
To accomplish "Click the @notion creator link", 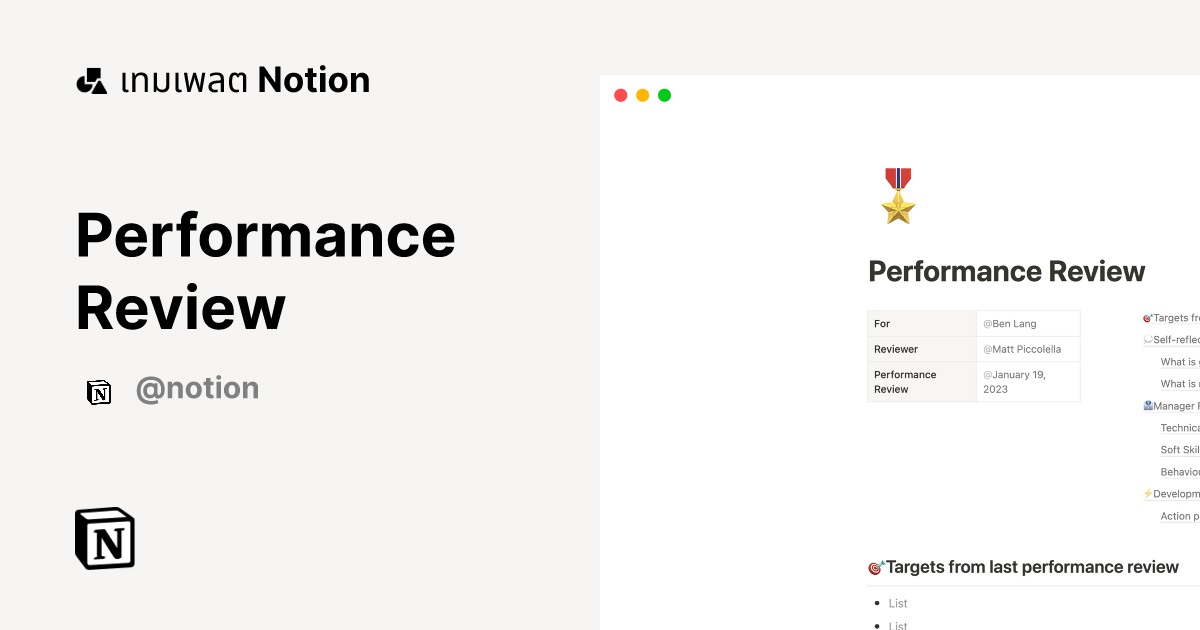I will (x=197, y=388).
